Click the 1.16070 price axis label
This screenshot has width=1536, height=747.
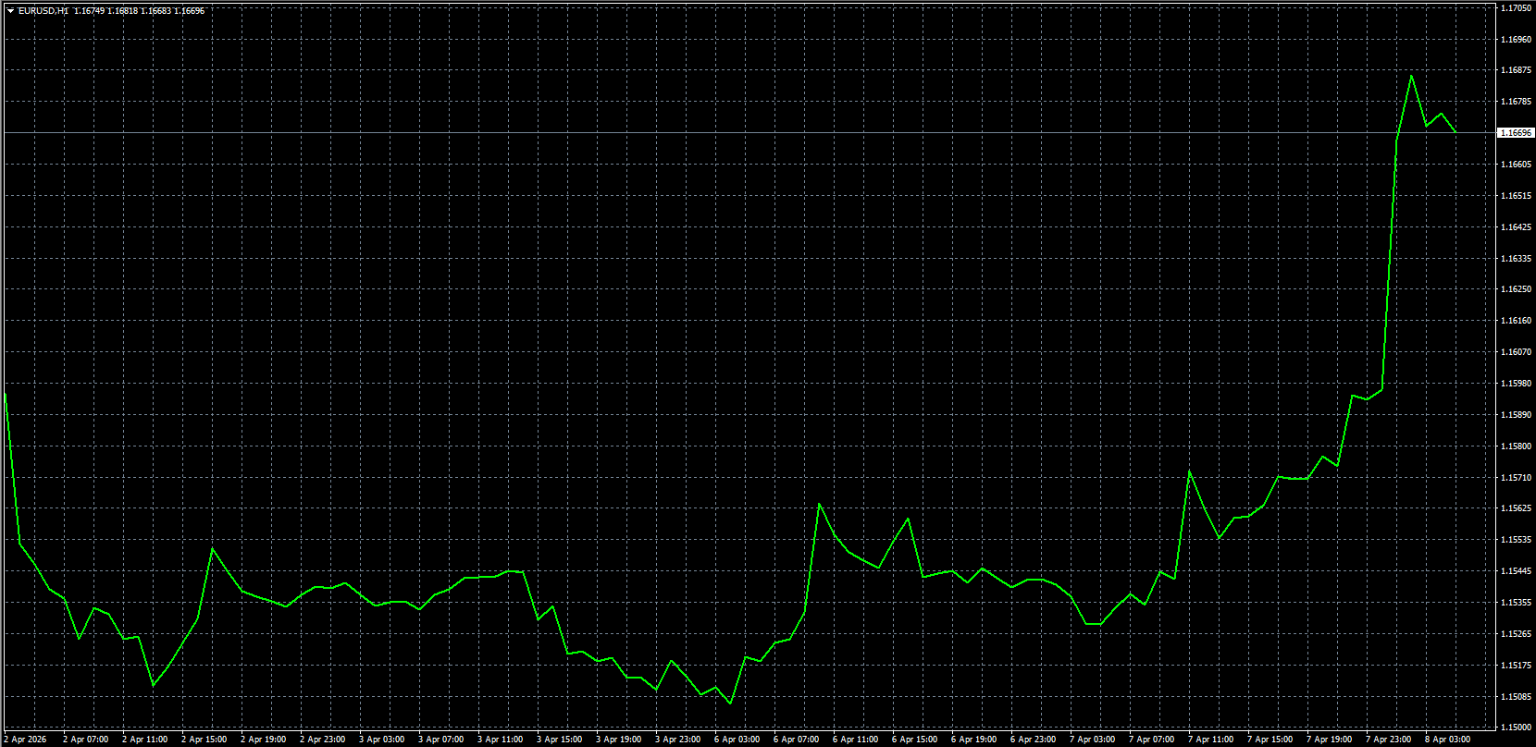[1516, 352]
